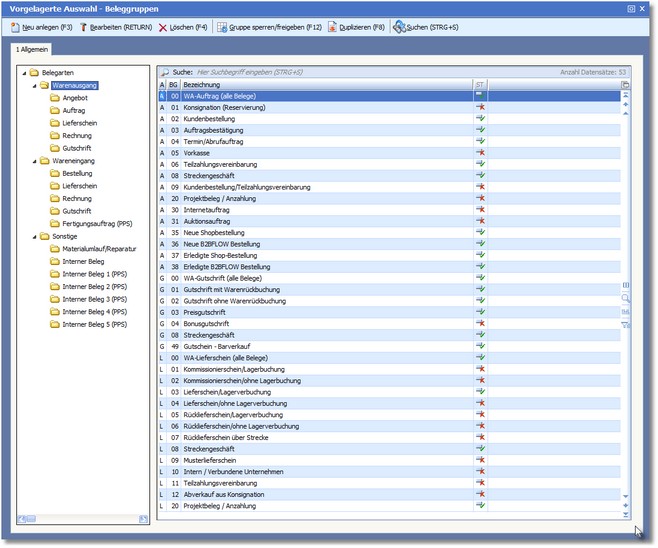
Task: Click the magnifier icon on grid's right edge
Action: click(x=626, y=298)
